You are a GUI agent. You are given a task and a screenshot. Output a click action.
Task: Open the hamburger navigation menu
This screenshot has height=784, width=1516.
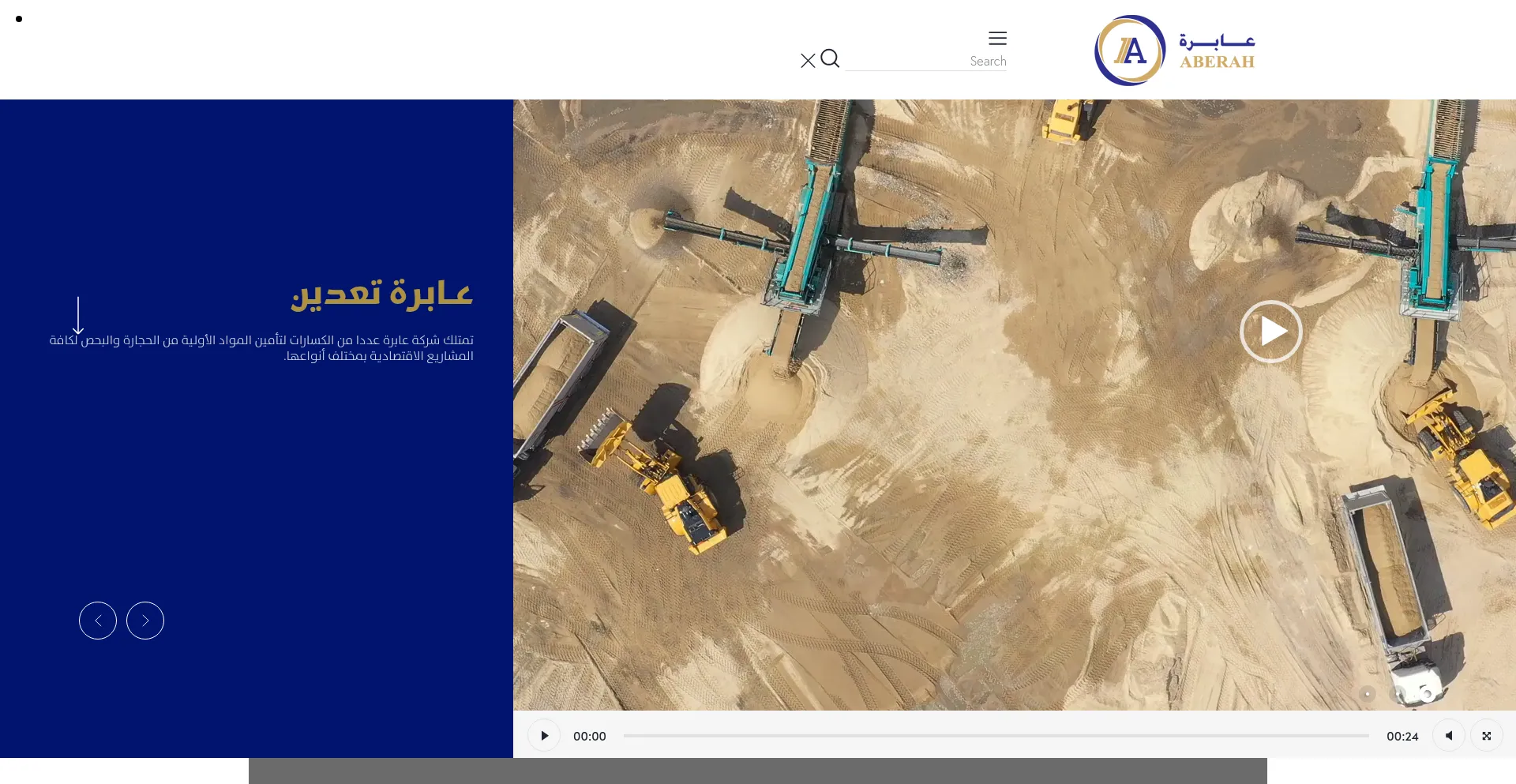[997, 38]
